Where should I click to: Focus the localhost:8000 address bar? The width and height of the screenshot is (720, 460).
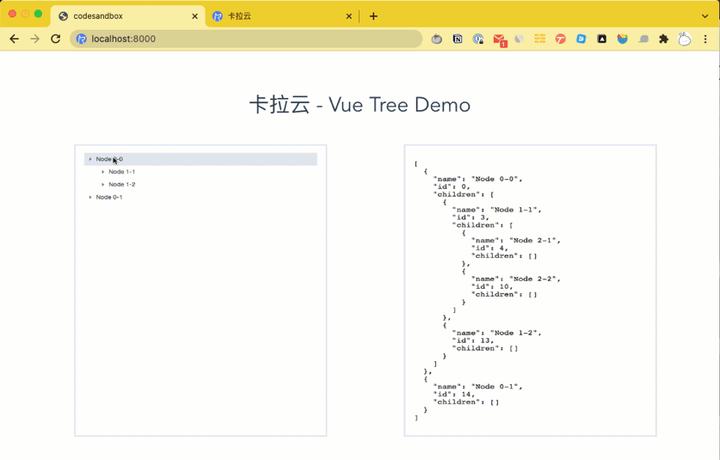click(x=246, y=39)
